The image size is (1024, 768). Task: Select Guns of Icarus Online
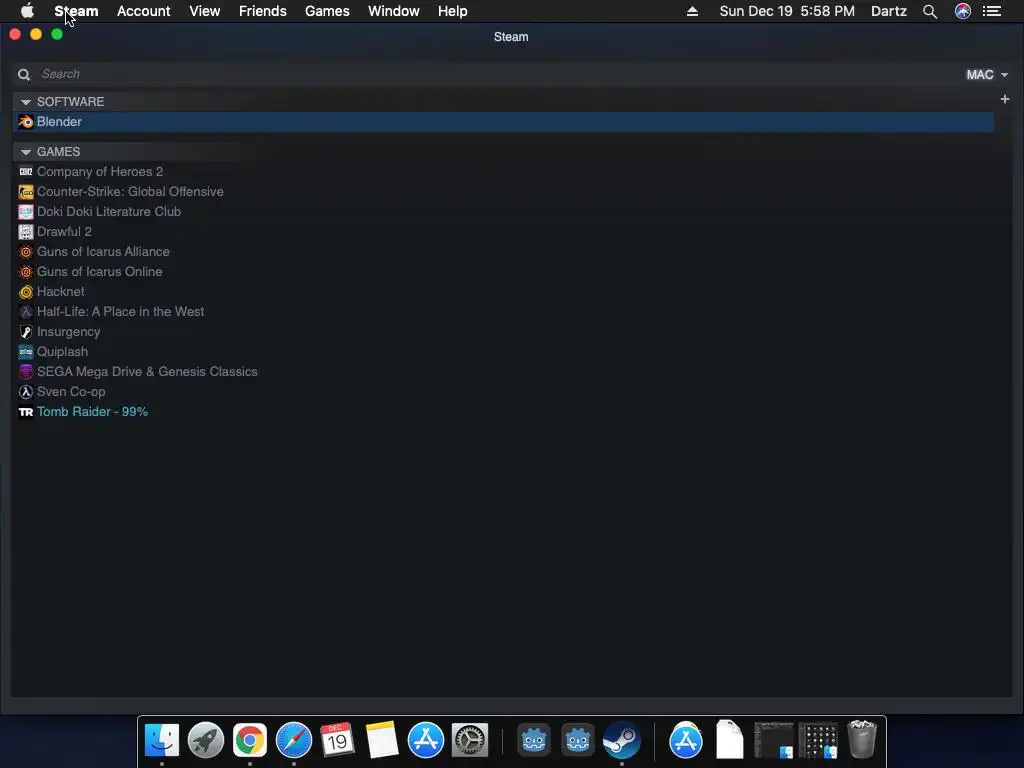click(x=99, y=272)
